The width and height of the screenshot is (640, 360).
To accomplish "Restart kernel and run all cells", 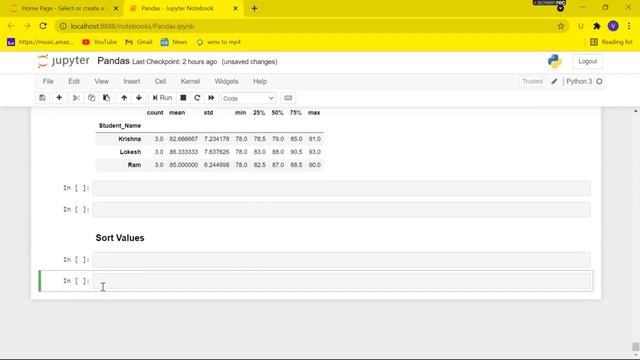I will 211,98.
